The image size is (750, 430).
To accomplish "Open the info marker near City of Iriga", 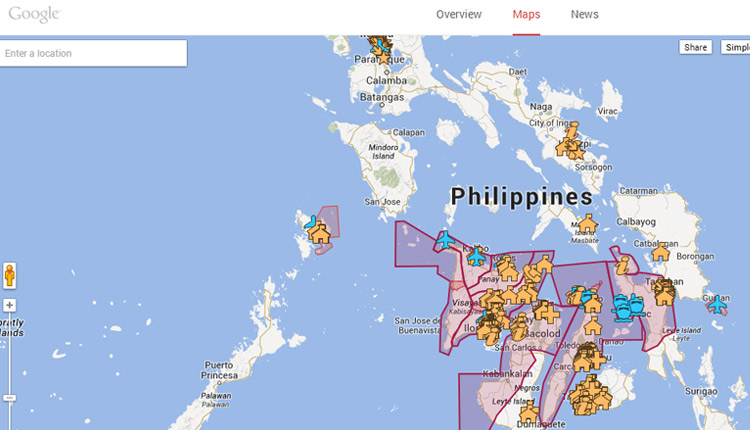I will pos(572,131).
